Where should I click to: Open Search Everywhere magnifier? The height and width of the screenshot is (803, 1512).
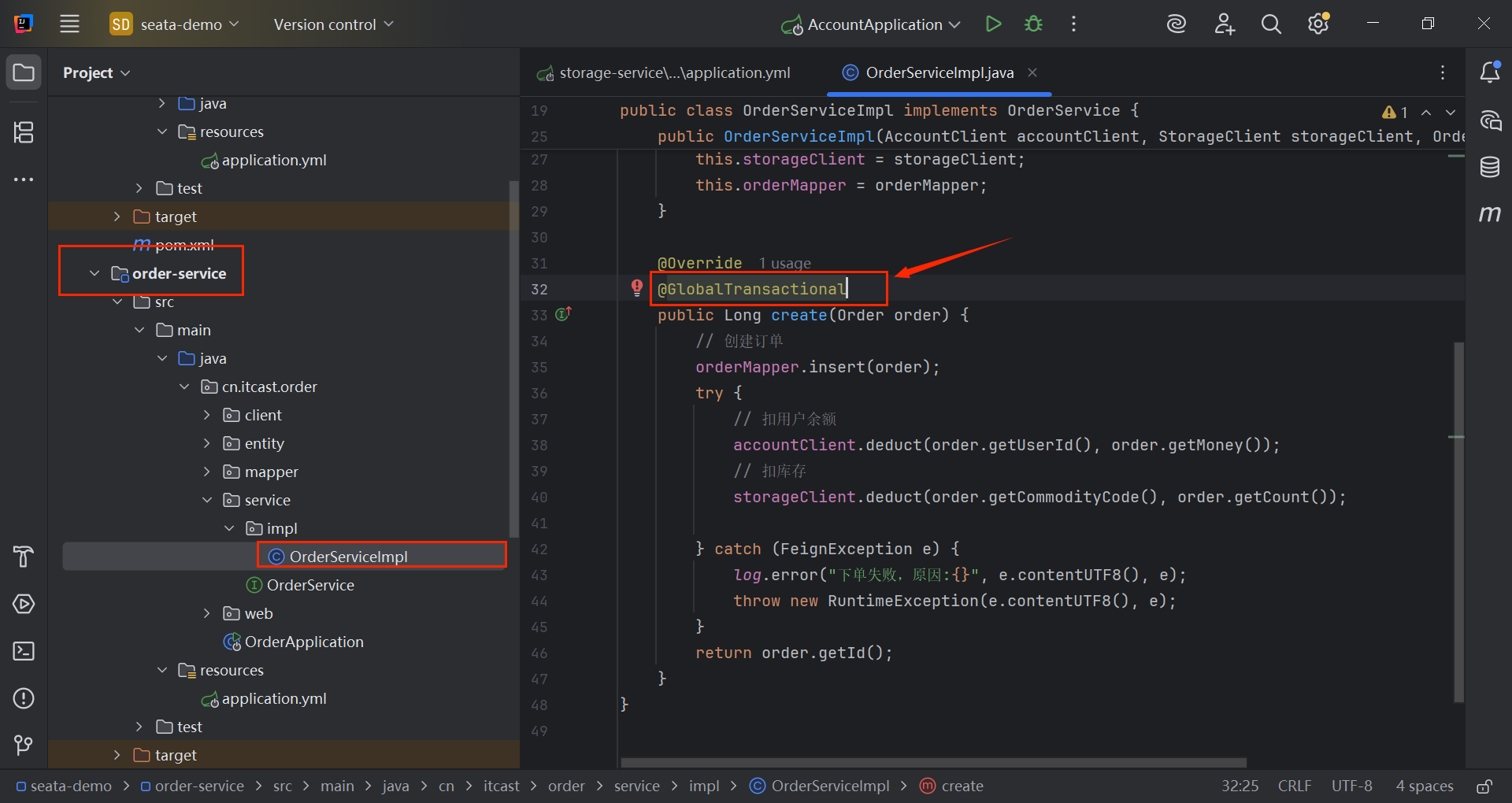click(1271, 24)
